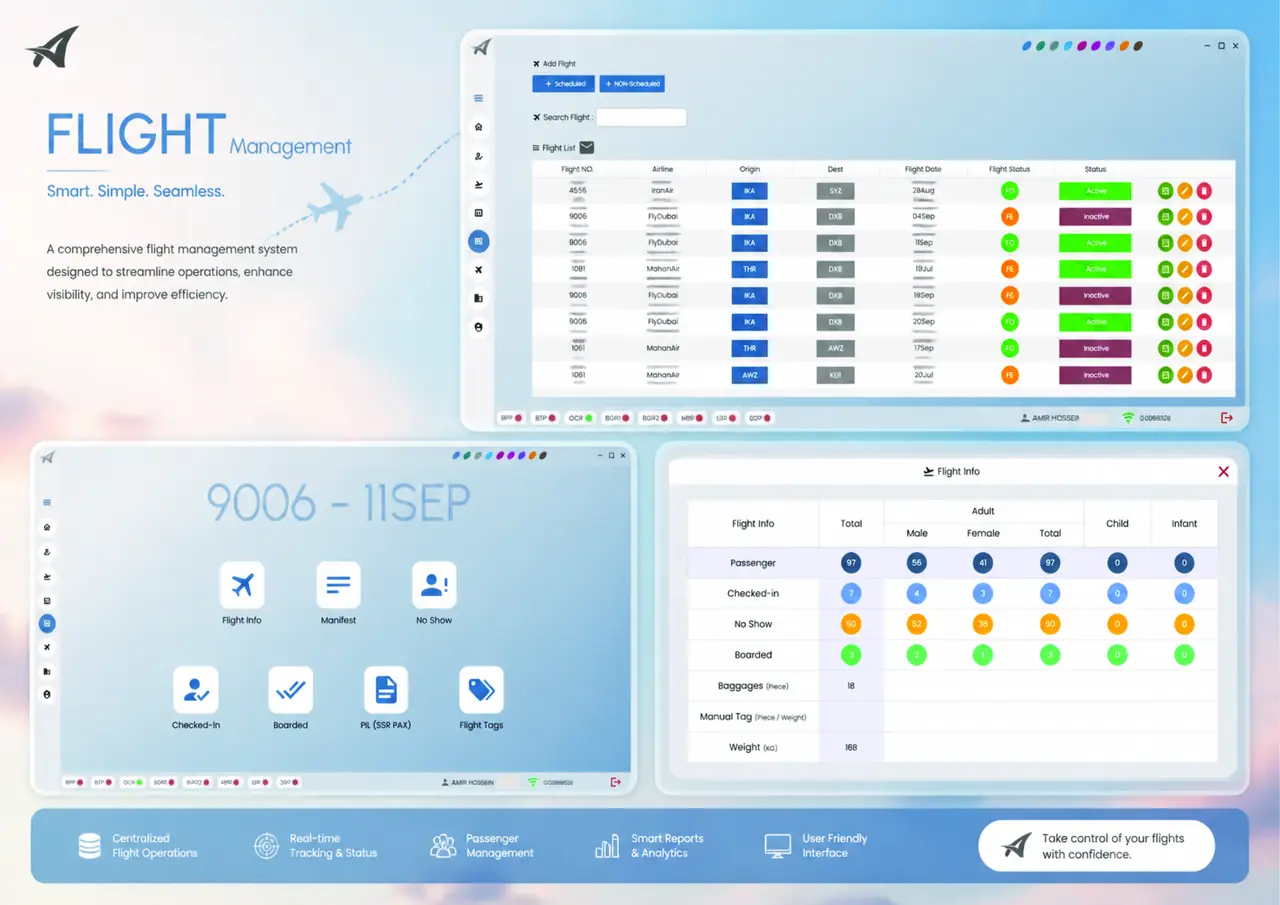The width and height of the screenshot is (1280, 905).
Task: Click the Passenger female count 41
Action: click(x=983, y=563)
